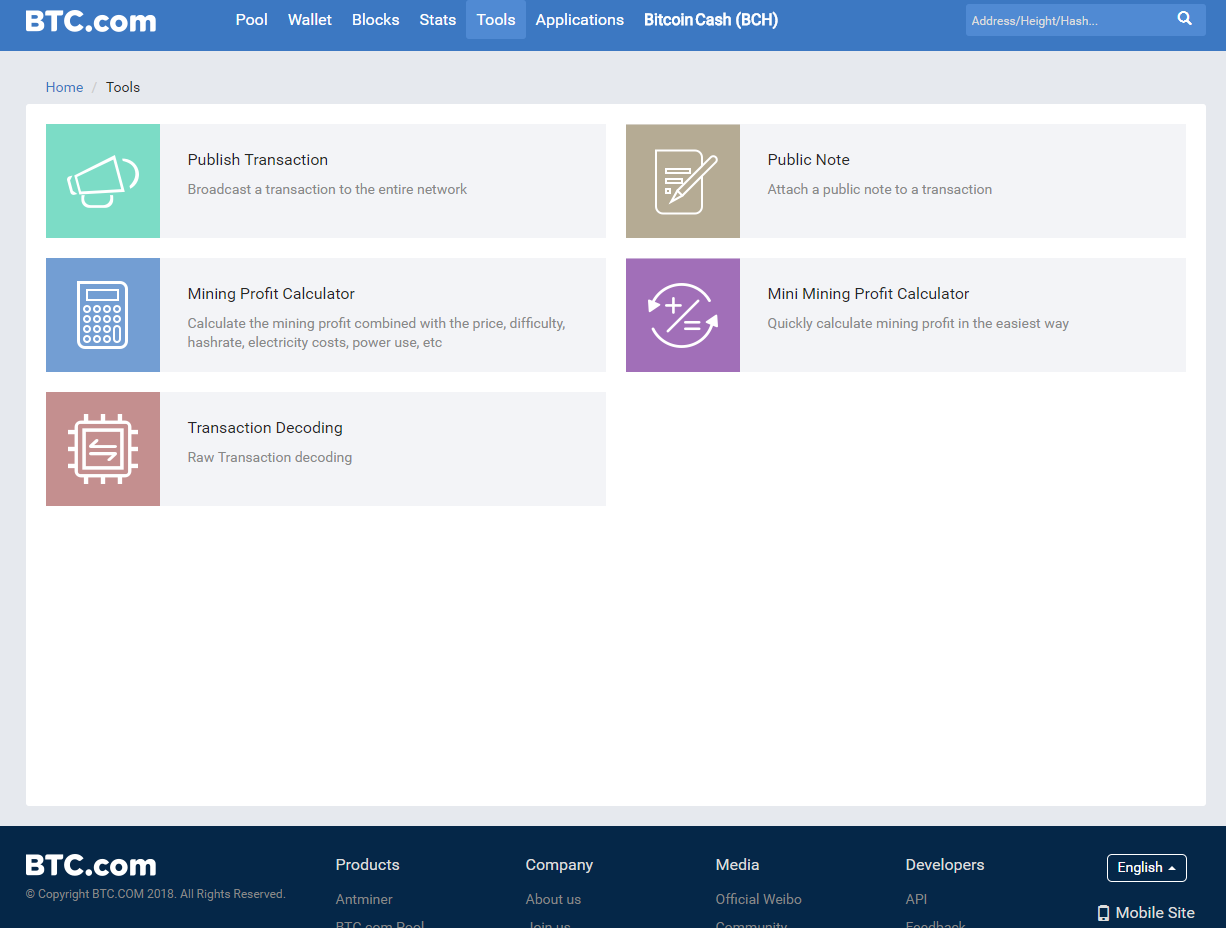Click the 'Calculate the mining profit combined' description
1226x928 pixels.
coord(377,333)
